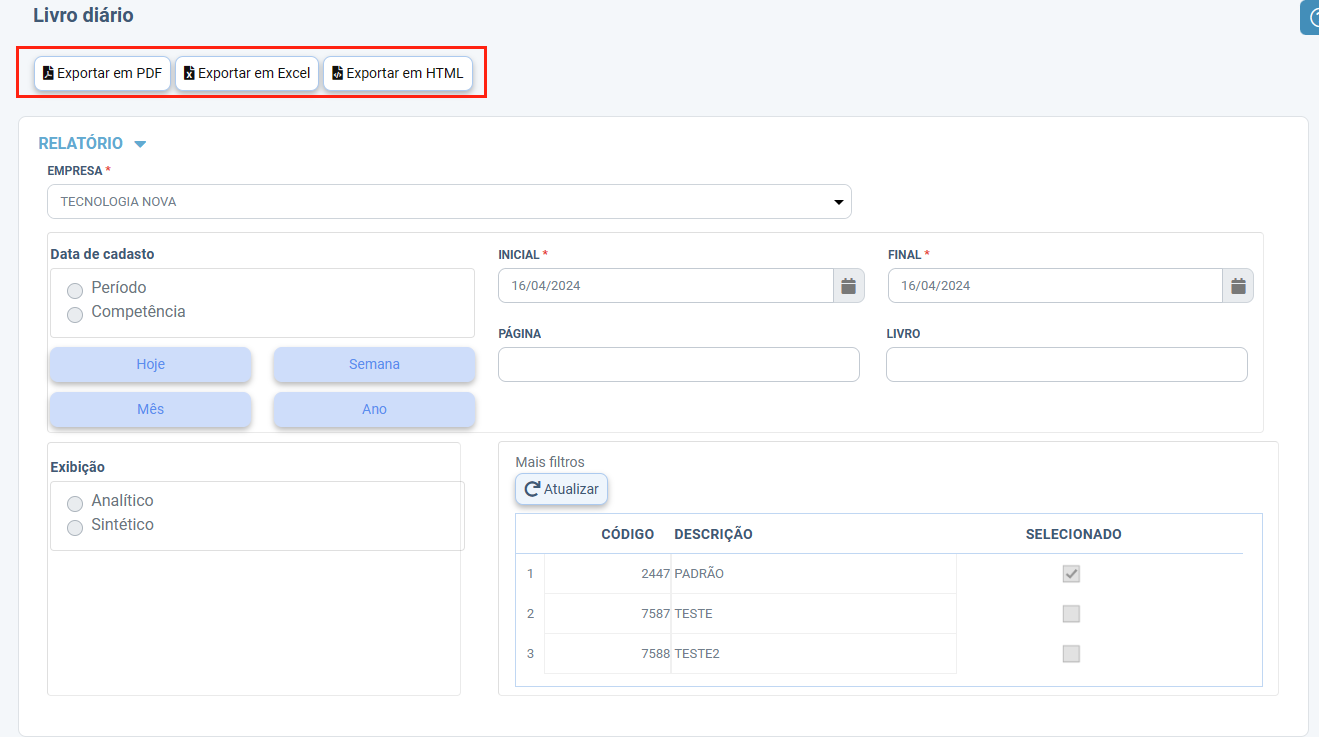Screen dimensions: 1319x737
Task: Click the Atualizar refresh button
Action: (561, 489)
